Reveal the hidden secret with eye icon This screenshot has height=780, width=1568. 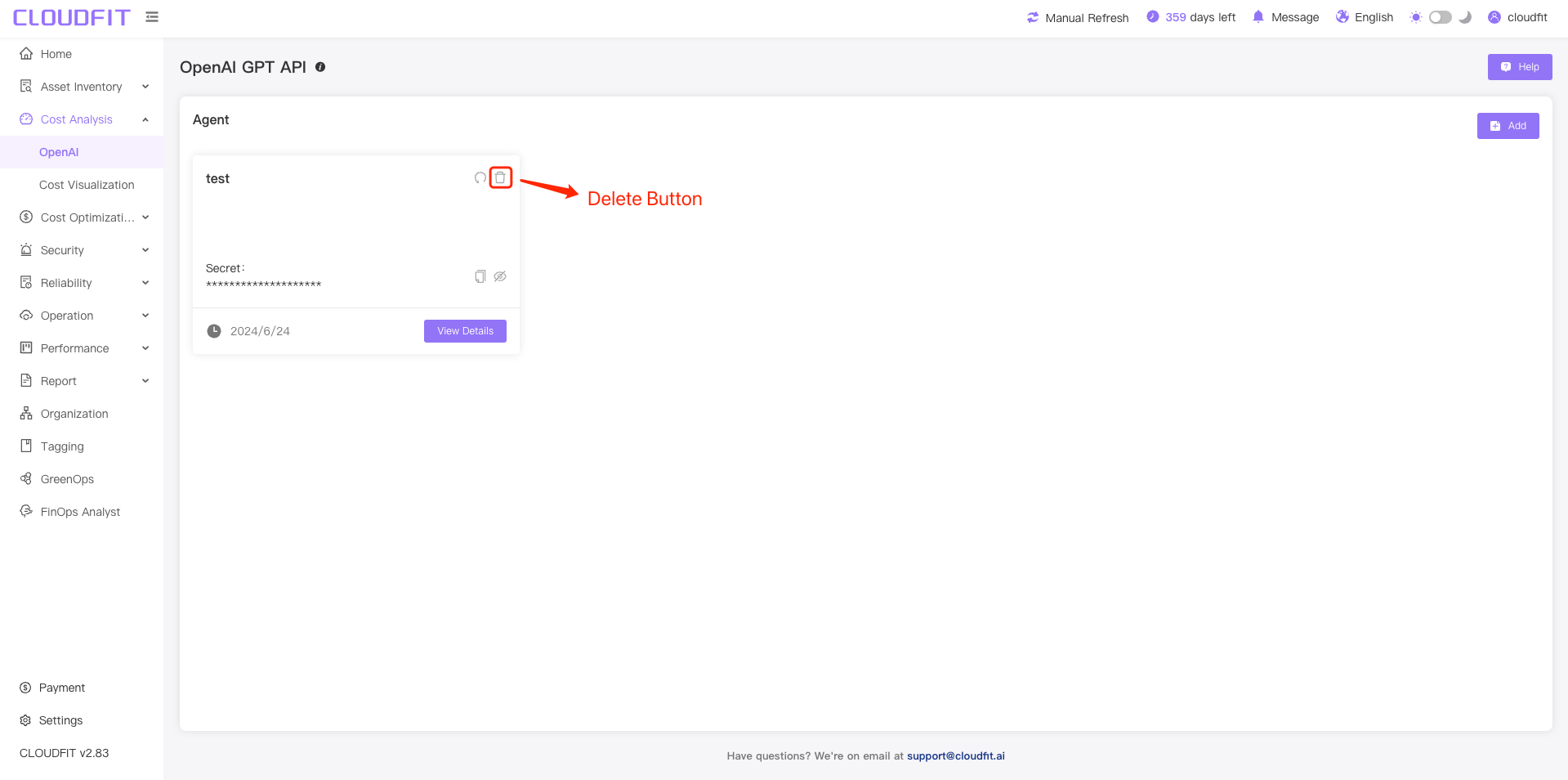click(500, 276)
